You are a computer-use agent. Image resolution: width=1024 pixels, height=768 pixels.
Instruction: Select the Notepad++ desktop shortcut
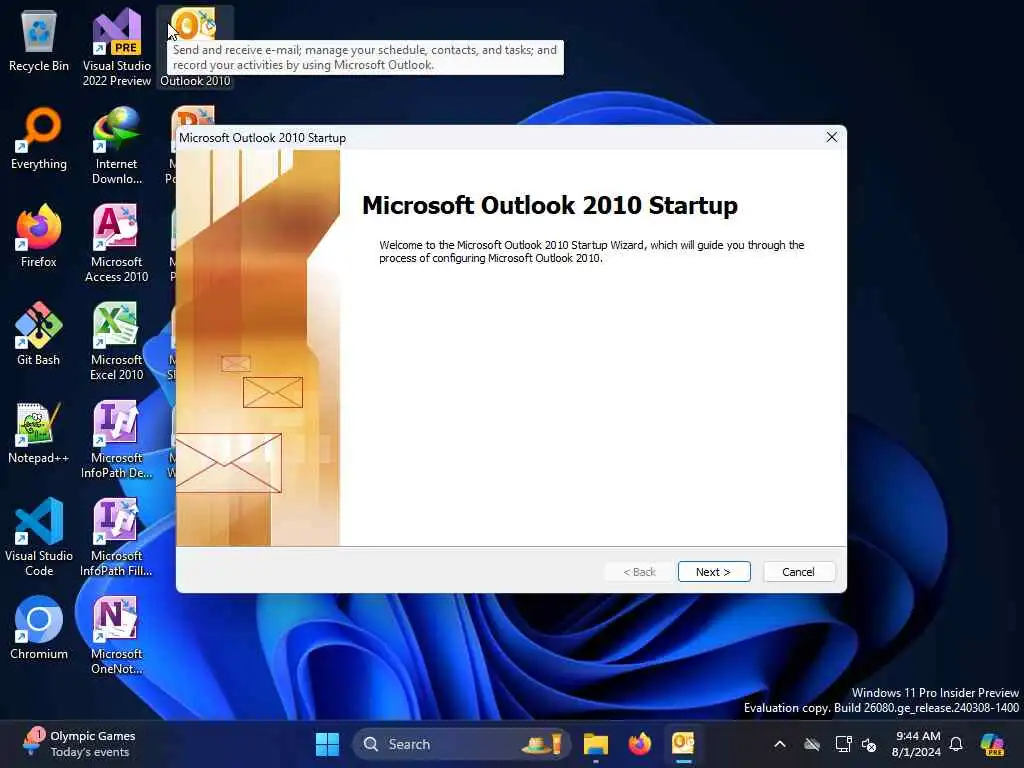tap(39, 433)
